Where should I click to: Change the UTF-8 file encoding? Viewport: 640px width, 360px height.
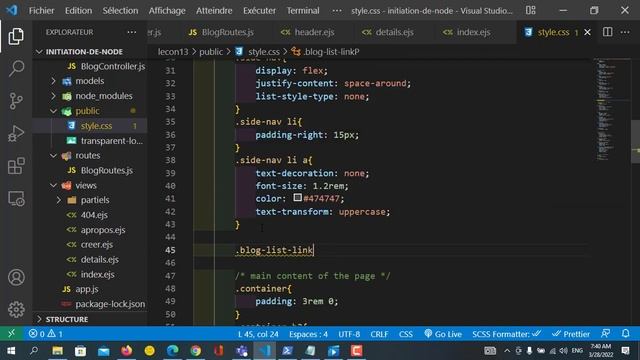[x=349, y=334]
